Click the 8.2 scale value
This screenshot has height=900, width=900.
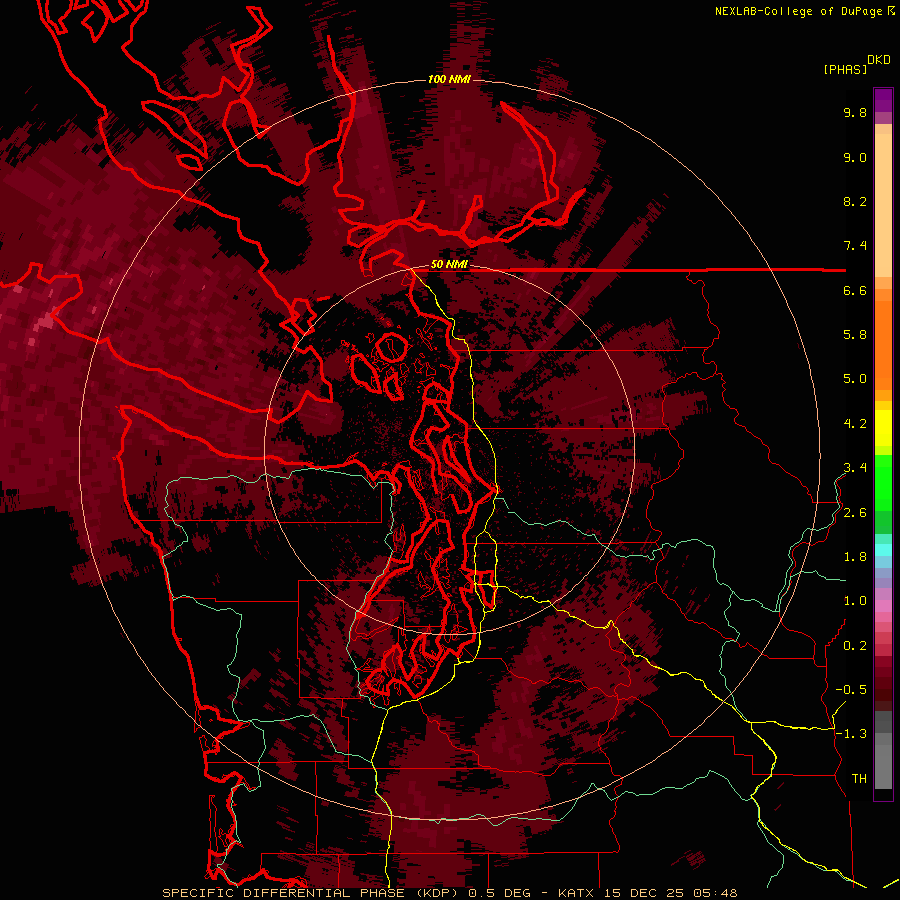tap(855, 201)
